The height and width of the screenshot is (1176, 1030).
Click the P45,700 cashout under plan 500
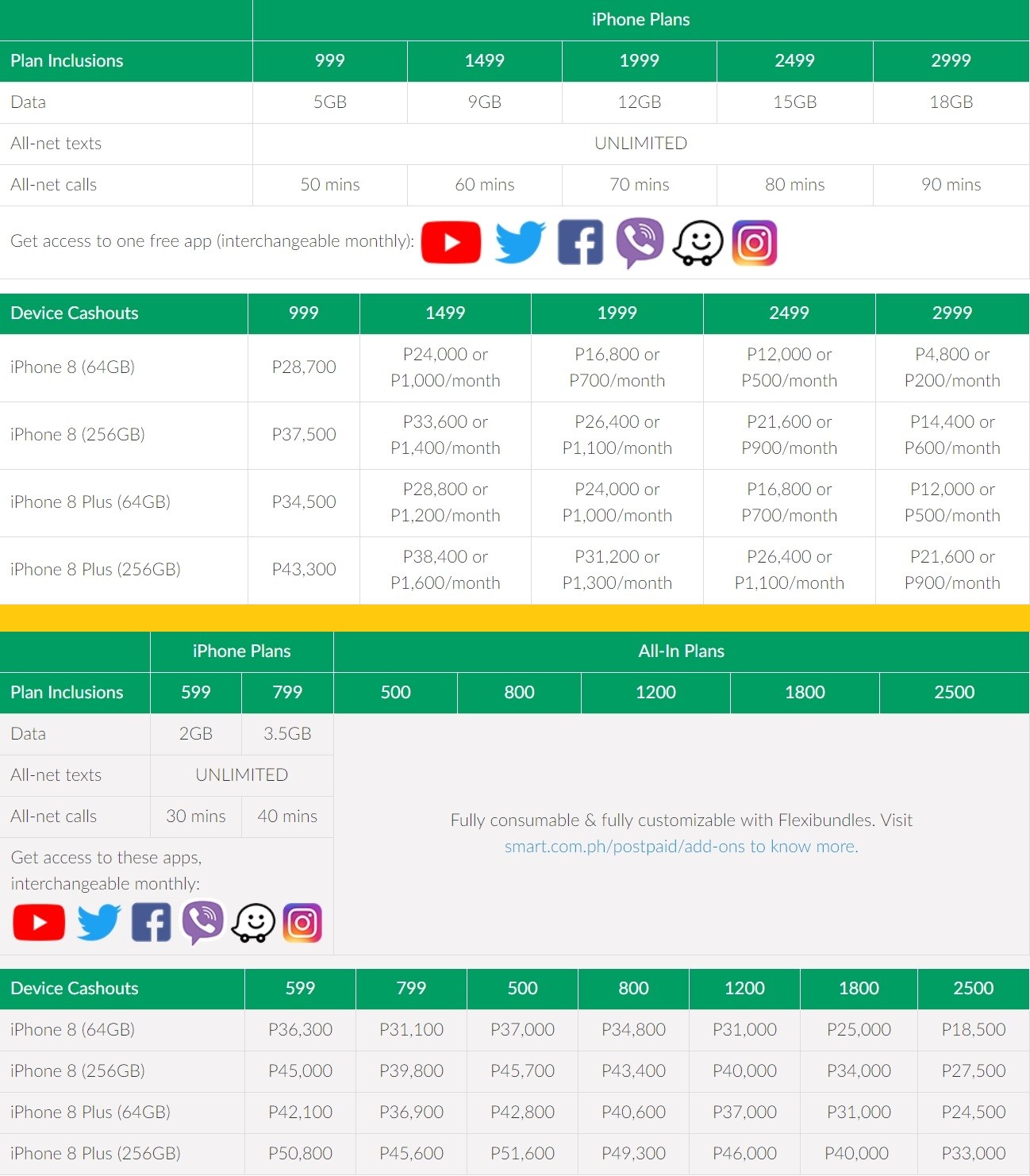522,1071
